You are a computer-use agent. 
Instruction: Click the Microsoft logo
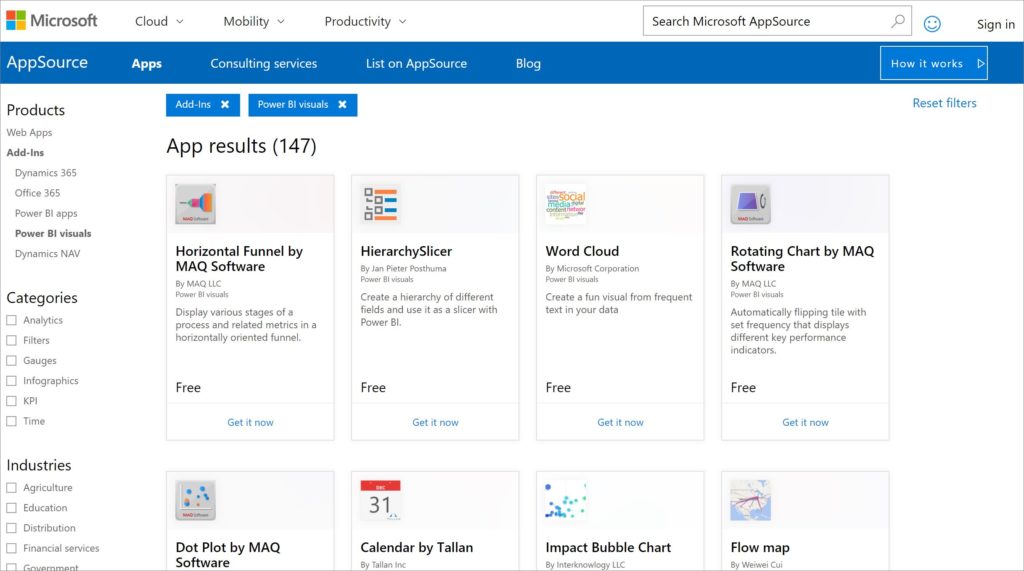52,21
